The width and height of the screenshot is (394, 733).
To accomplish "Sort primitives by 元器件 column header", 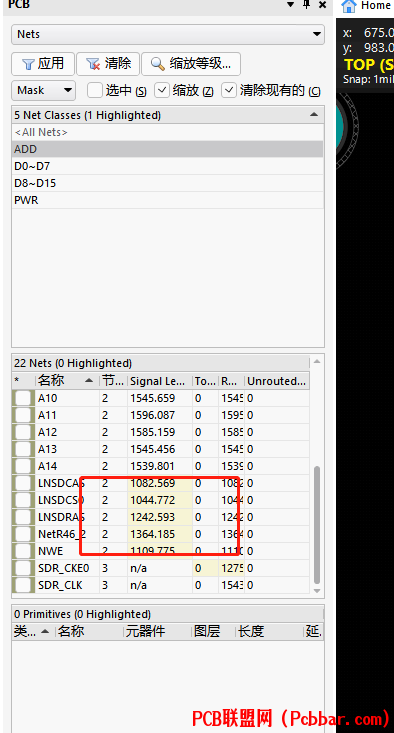I will (157, 632).
